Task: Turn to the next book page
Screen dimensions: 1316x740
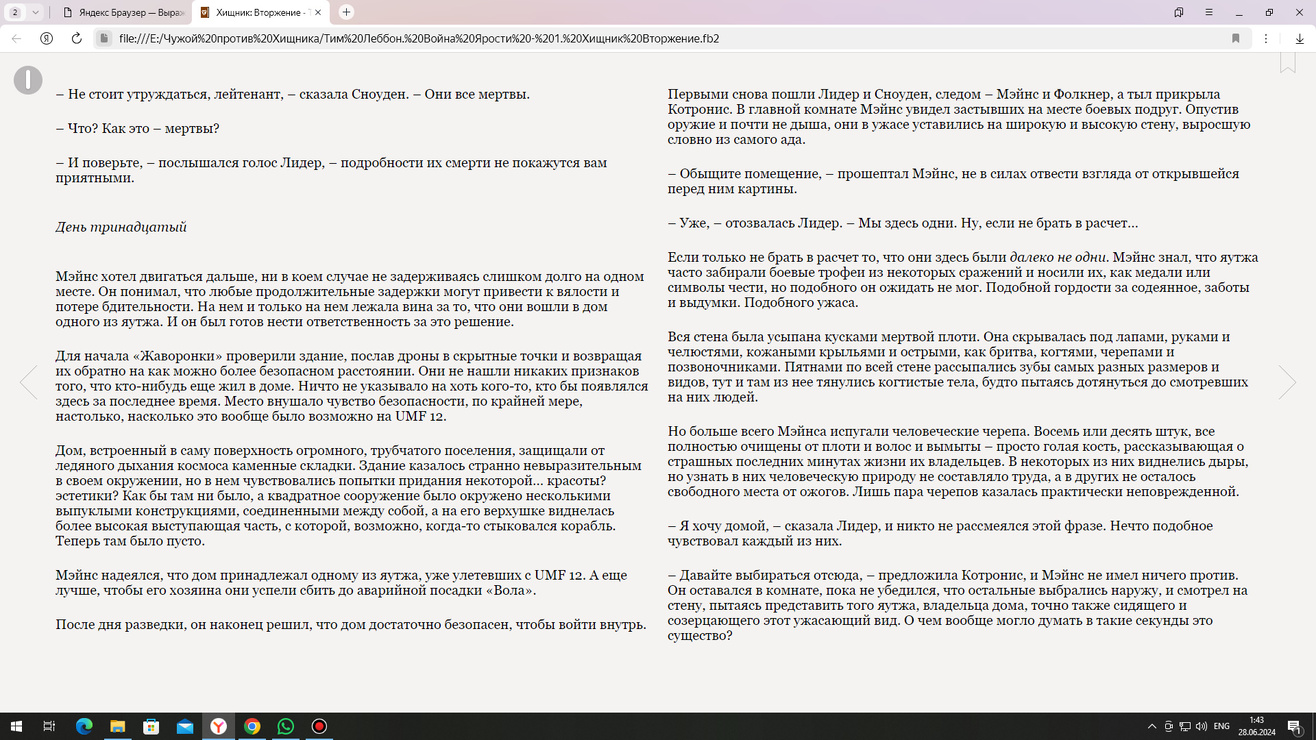Action: (1287, 382)
